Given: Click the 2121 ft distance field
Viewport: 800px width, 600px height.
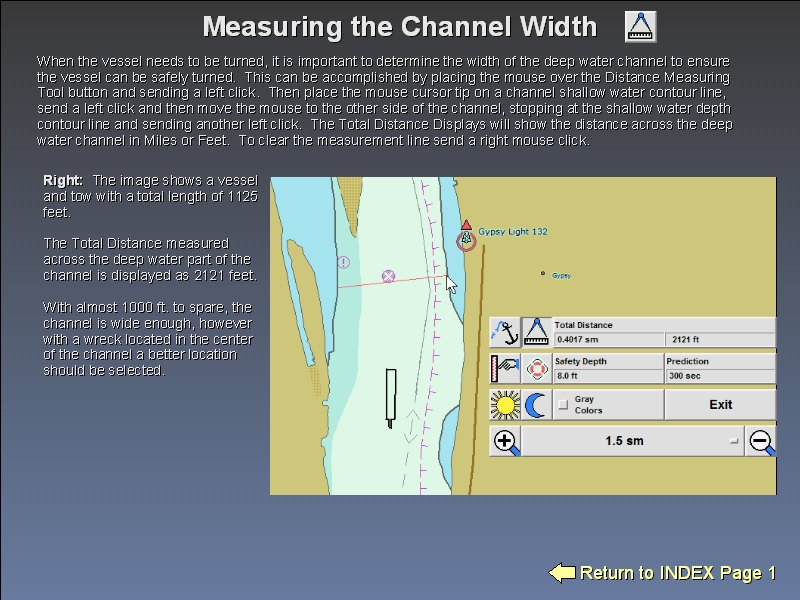Looking at the screenshot, I should point(720,339).
